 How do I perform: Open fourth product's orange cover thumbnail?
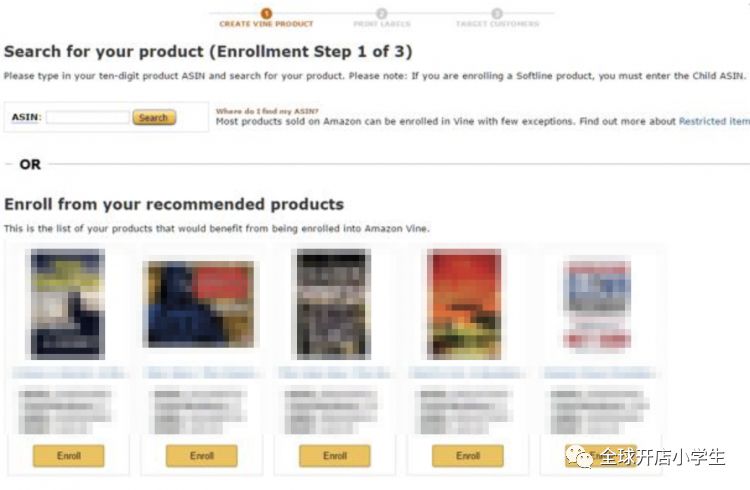tap(464, 304)
